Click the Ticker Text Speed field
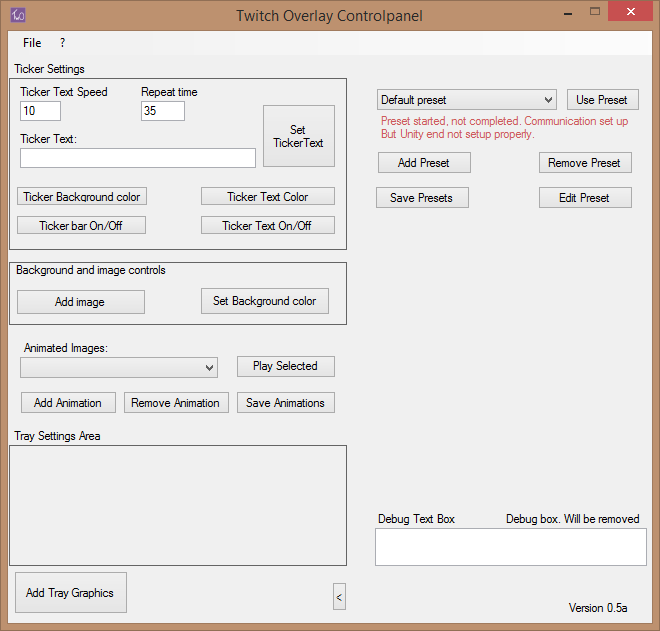660x631 pixels. pos(41,111)
